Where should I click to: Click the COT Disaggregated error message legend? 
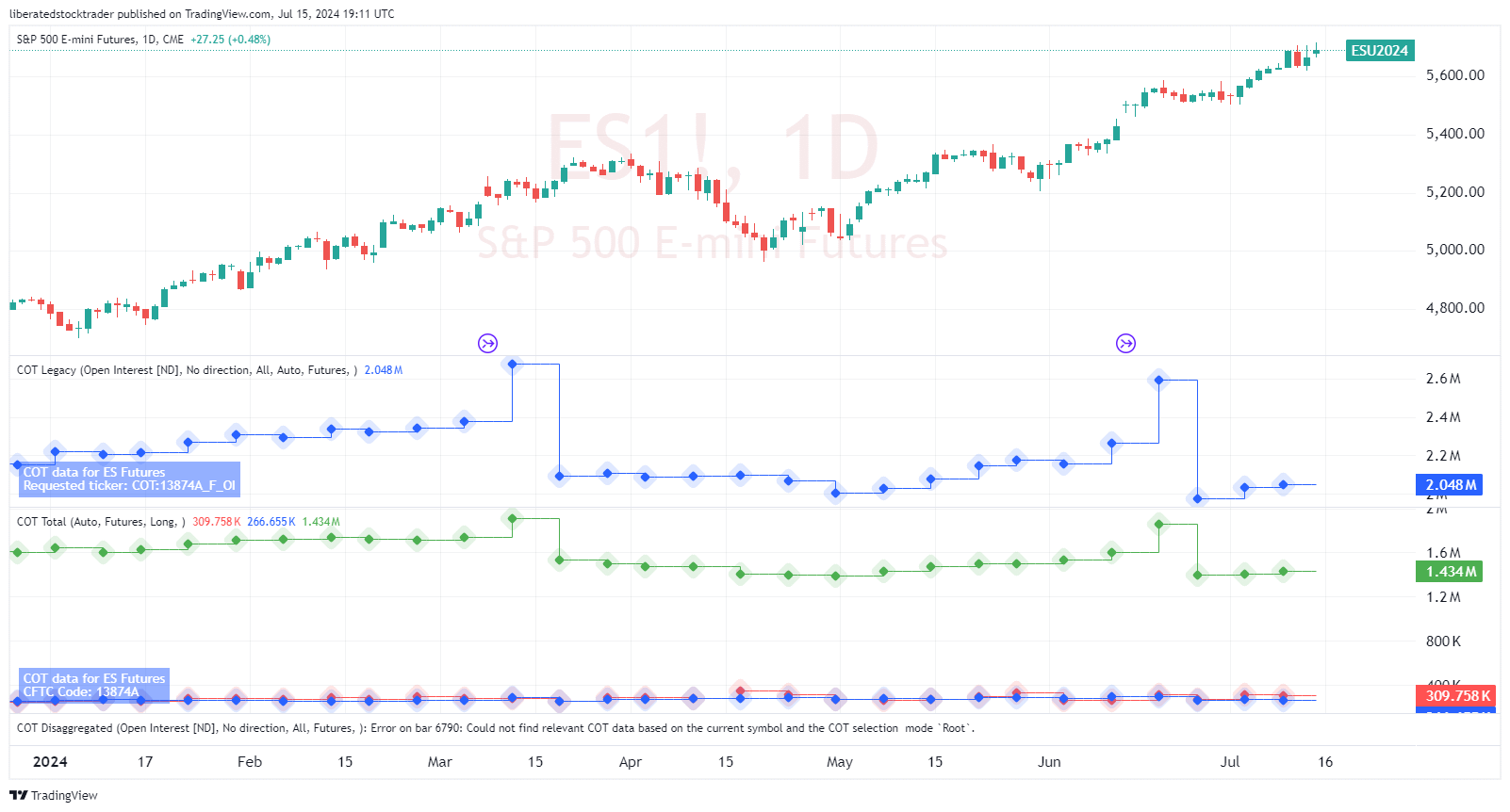coord(496,728)
